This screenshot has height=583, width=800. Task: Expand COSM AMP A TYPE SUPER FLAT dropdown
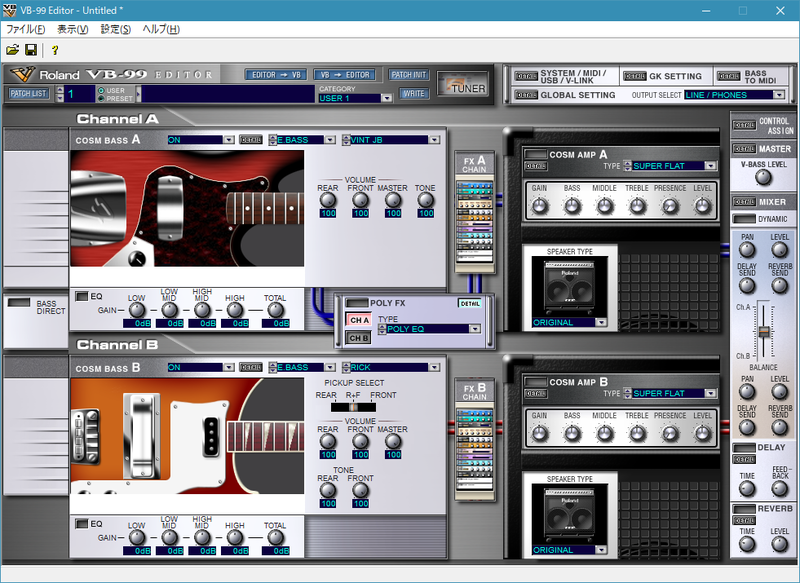pyautogui.click(x=711, y=166)
